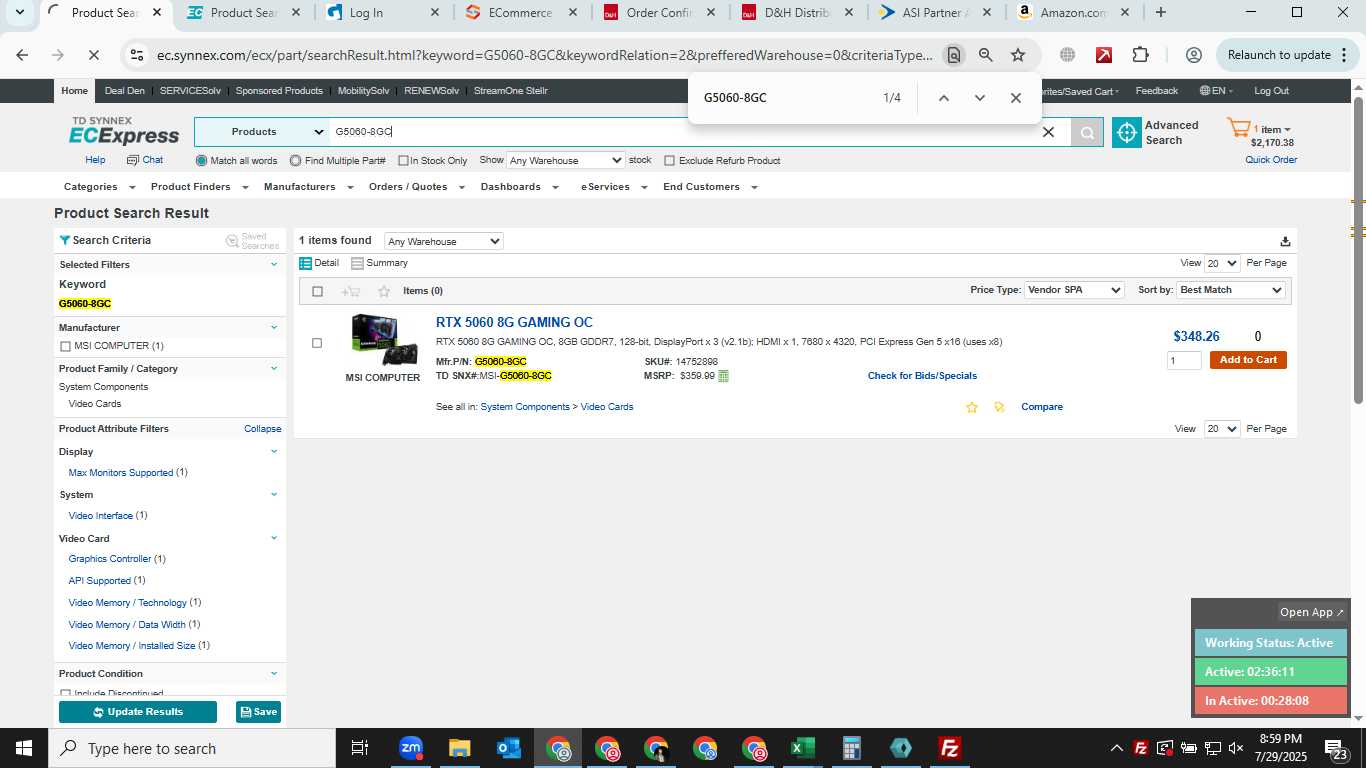The width and height of the screenshot is (1366, 768).
Task: Click MSRP price calculator icon
Action: (x=723, y=376)
